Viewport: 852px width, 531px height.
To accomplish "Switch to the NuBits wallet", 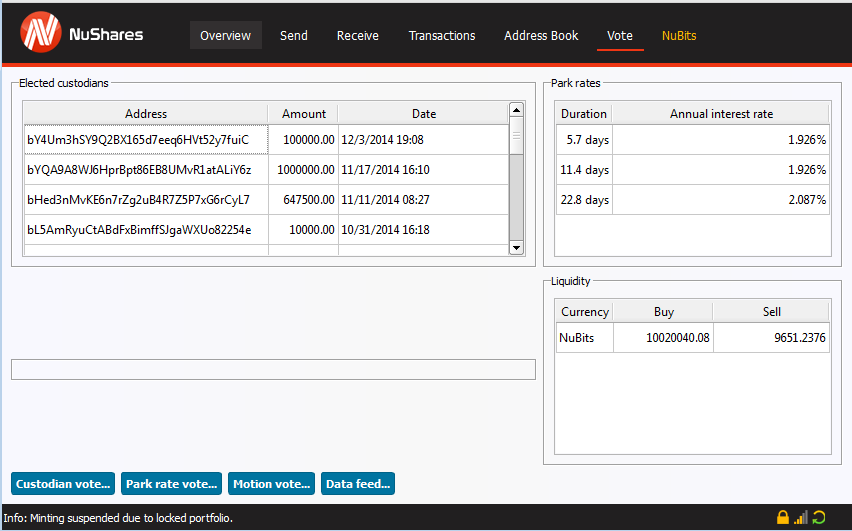I will coord(679,35).
